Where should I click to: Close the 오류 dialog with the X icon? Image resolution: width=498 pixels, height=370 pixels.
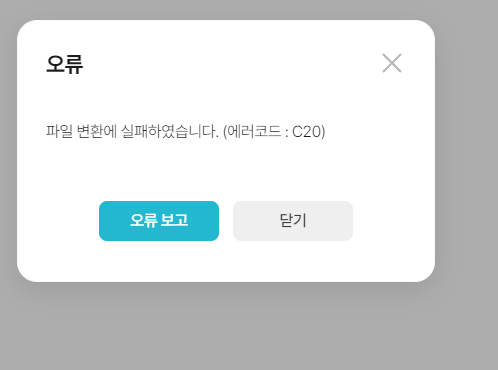pos(392,63)
